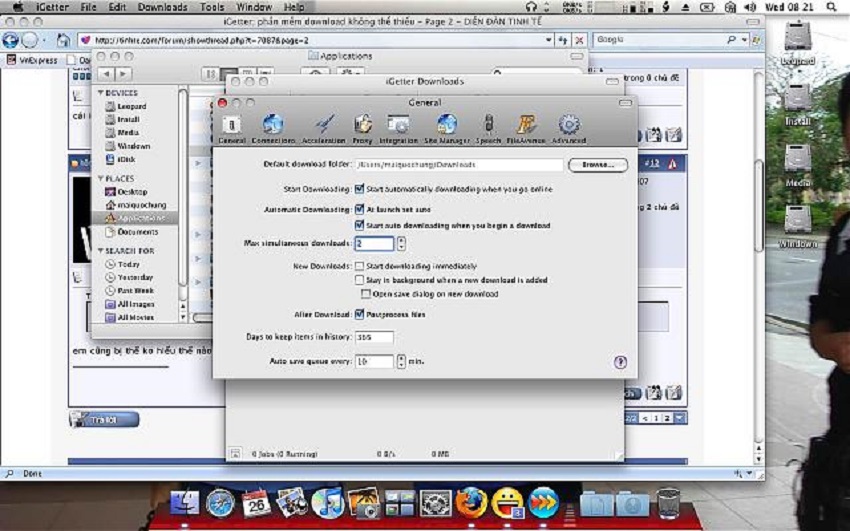Open the Apple menu
850x531 pixels.
[18, 7]
